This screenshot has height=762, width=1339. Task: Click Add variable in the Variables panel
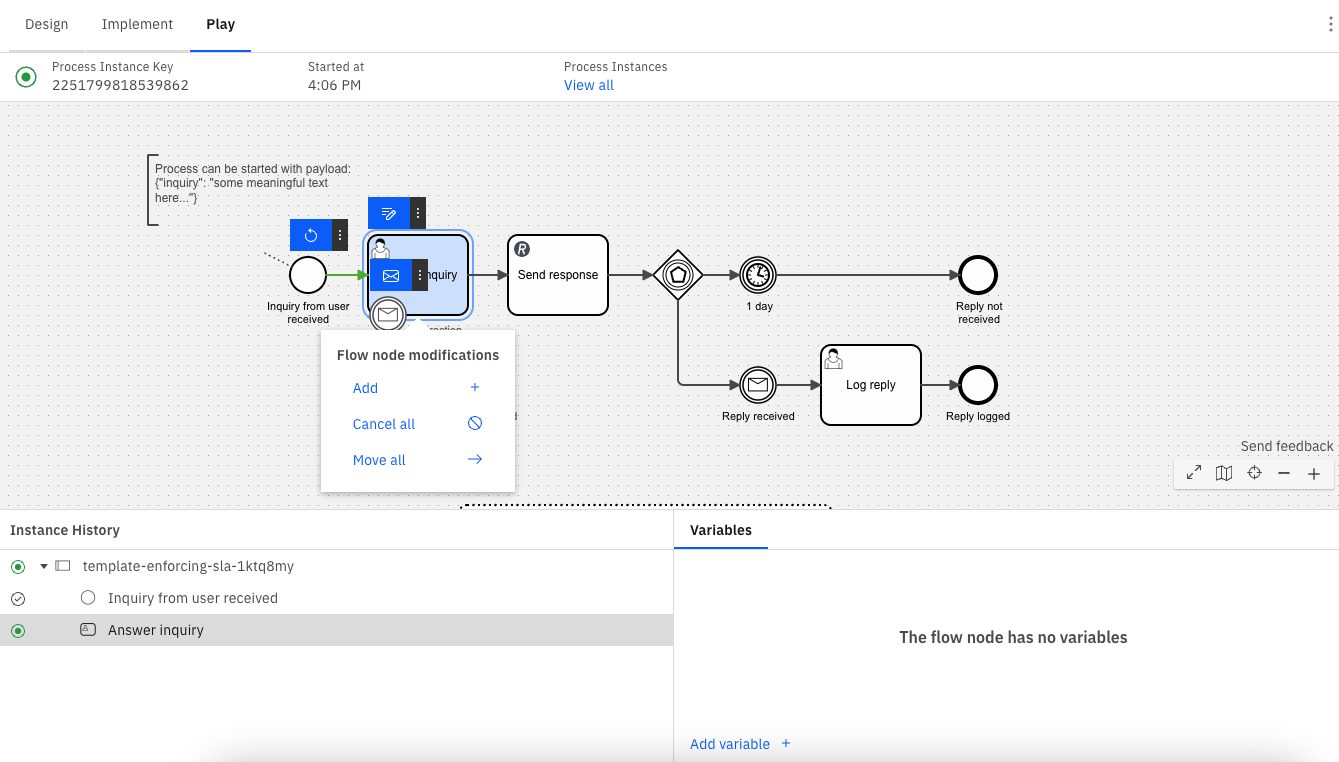731,744
